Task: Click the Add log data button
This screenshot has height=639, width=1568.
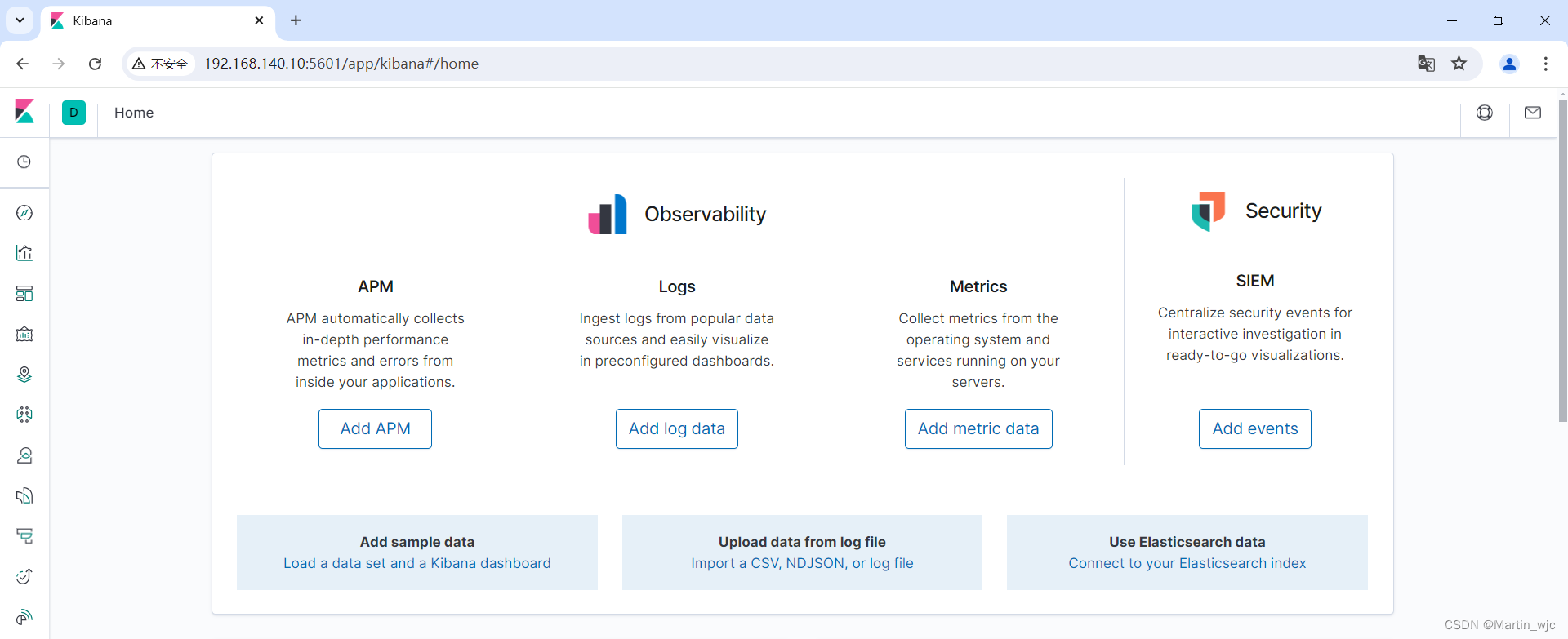Action: point(677,428)
